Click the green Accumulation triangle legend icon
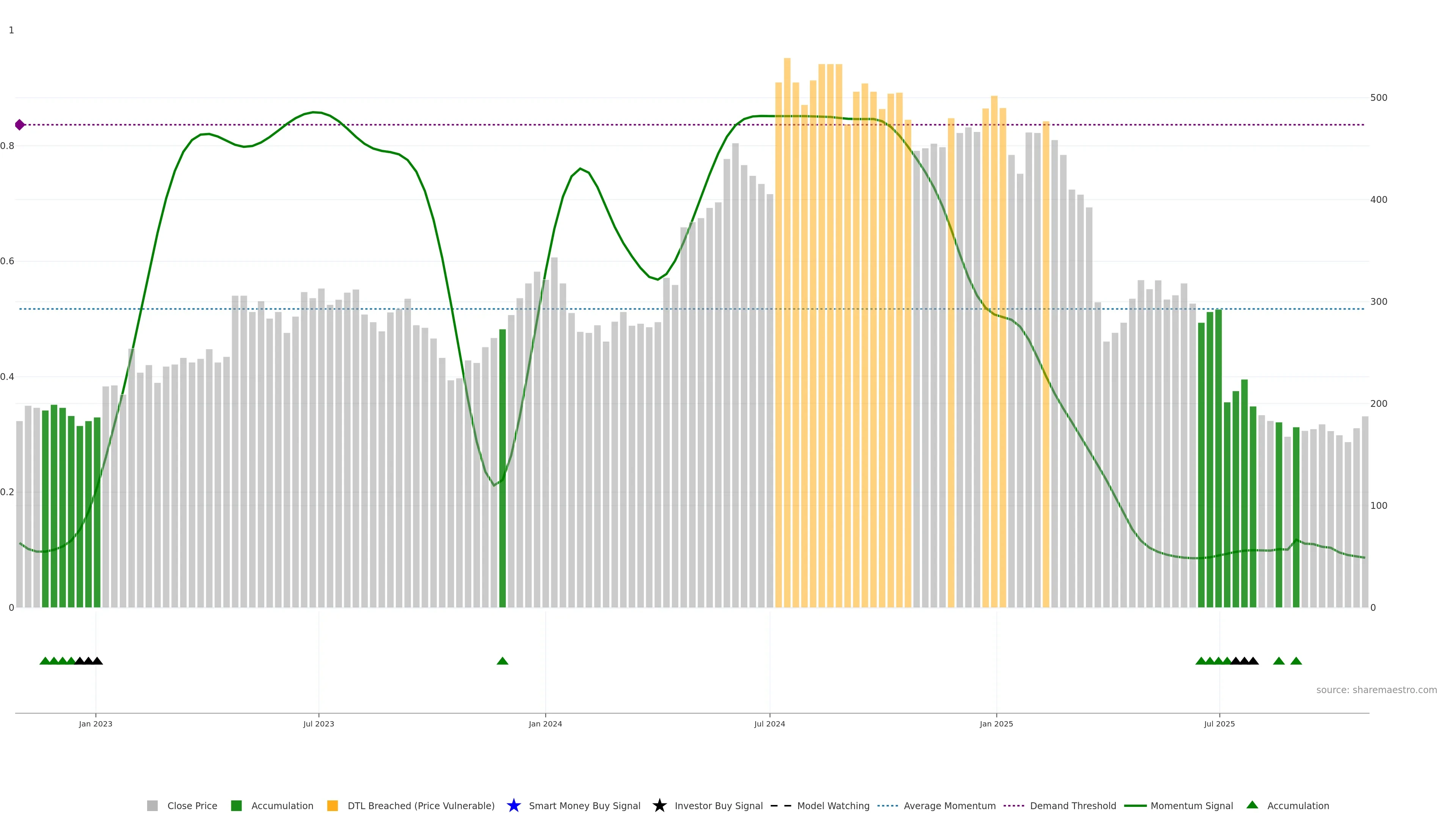1456x819 pixels. [x=1252, y=805]
